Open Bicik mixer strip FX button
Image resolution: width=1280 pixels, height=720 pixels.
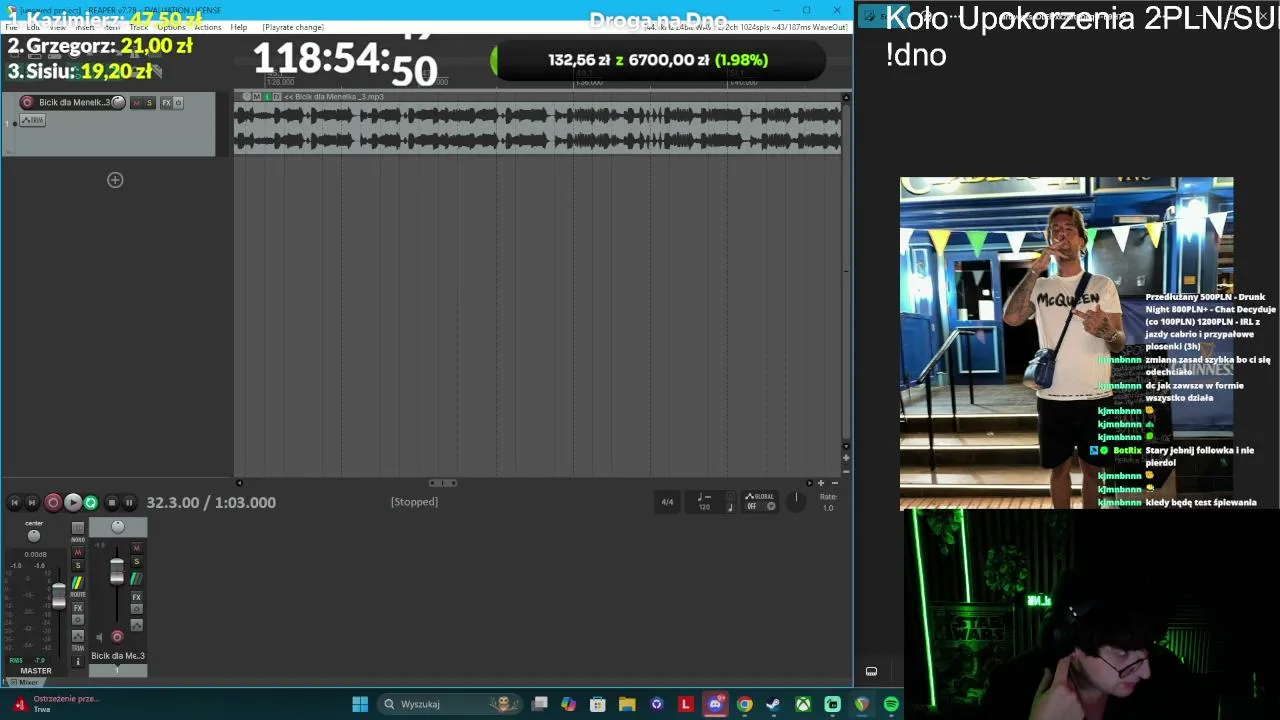point(137,597)
